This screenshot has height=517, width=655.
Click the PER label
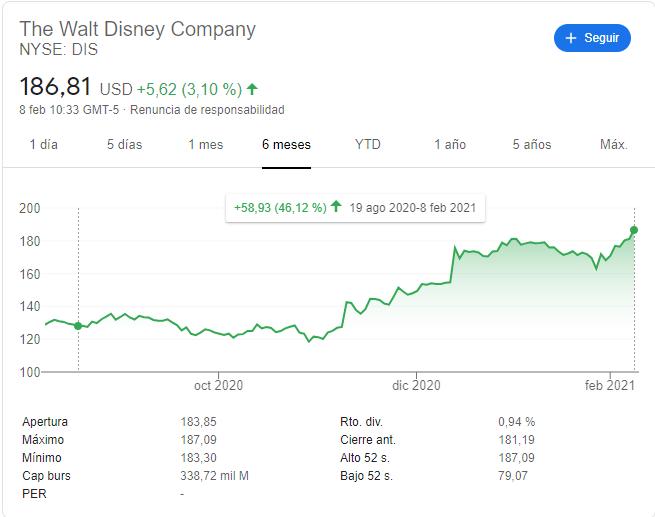[x=34, y=494]
